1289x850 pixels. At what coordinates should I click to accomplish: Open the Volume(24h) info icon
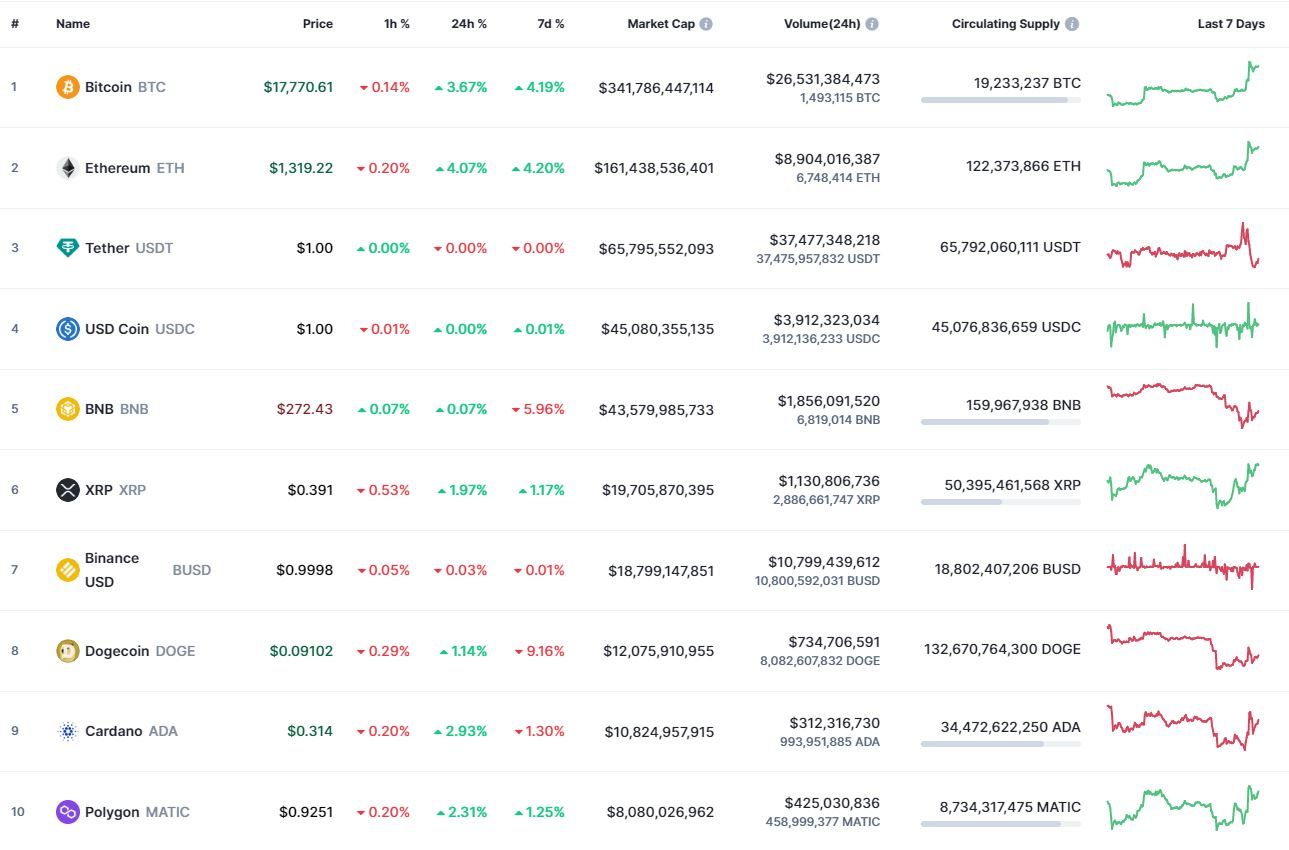(872, 24)
